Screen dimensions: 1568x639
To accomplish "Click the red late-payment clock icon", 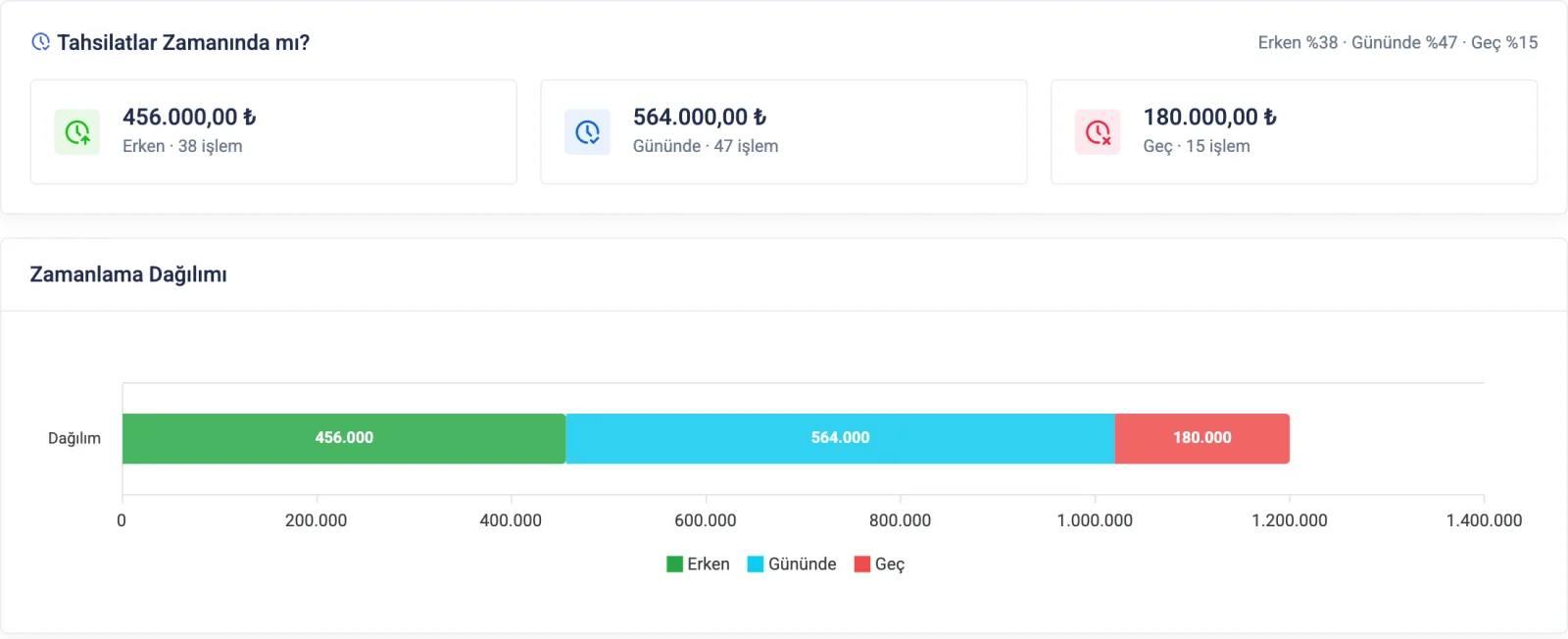I will coord(1098,132).
